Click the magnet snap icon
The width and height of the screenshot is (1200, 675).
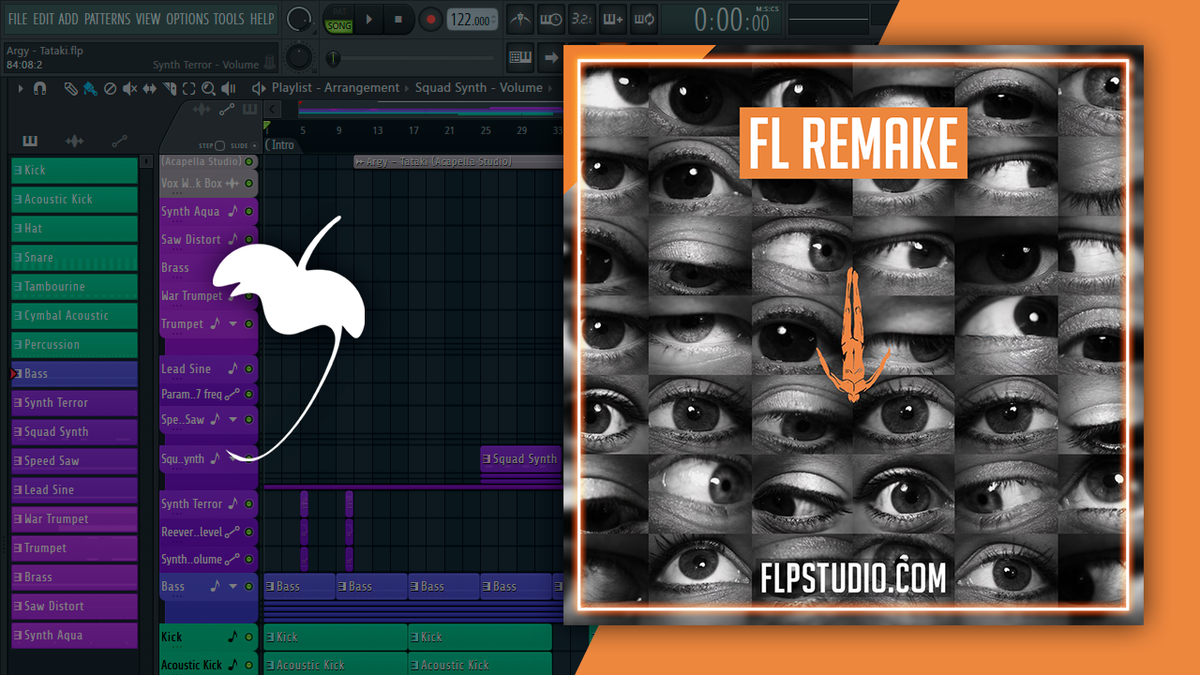39,88
